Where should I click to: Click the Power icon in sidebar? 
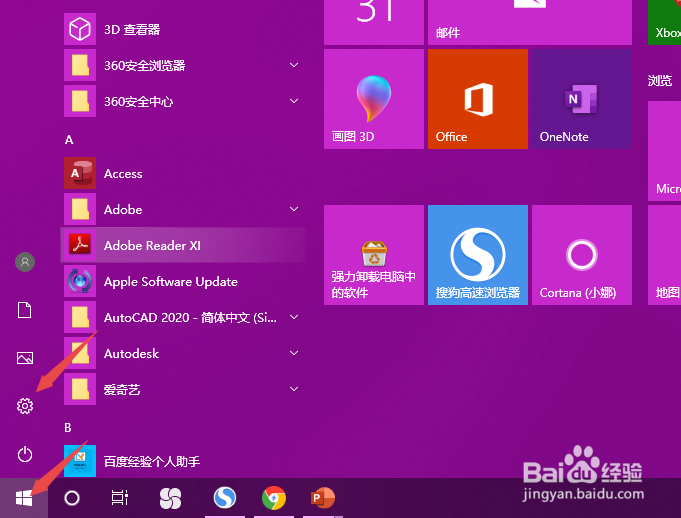pos(25,454)
